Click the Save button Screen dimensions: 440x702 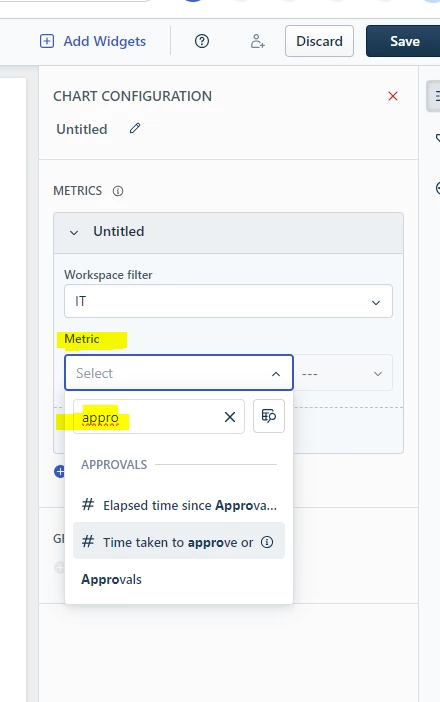coord(403,41)
